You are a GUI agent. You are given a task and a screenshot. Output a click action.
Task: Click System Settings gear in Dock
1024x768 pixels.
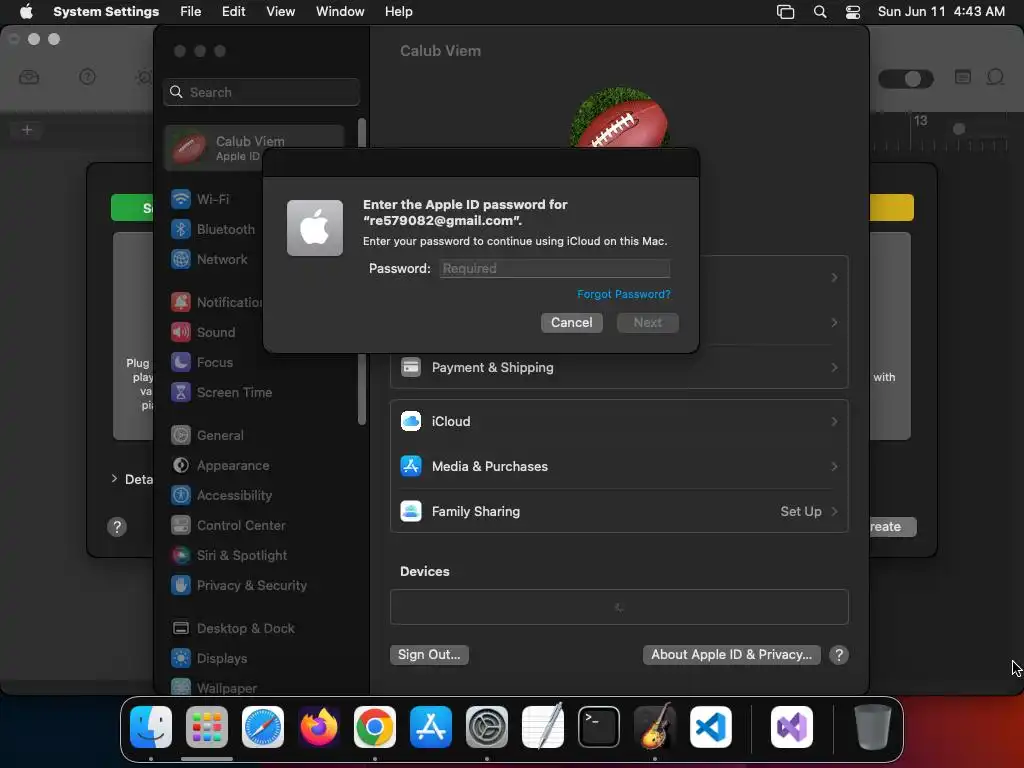click(487, 727)
